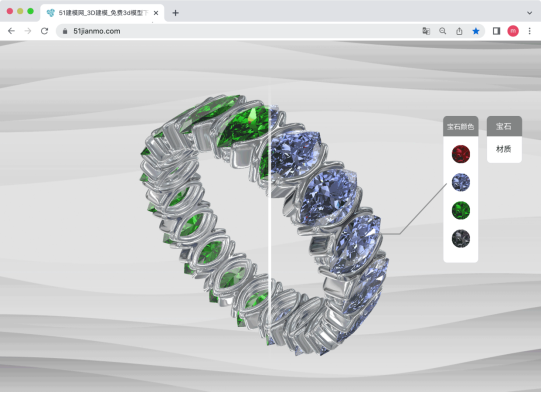Go forward with the forward arrow
This screenshot has height=393, width=542.
(x=28, y=31)
